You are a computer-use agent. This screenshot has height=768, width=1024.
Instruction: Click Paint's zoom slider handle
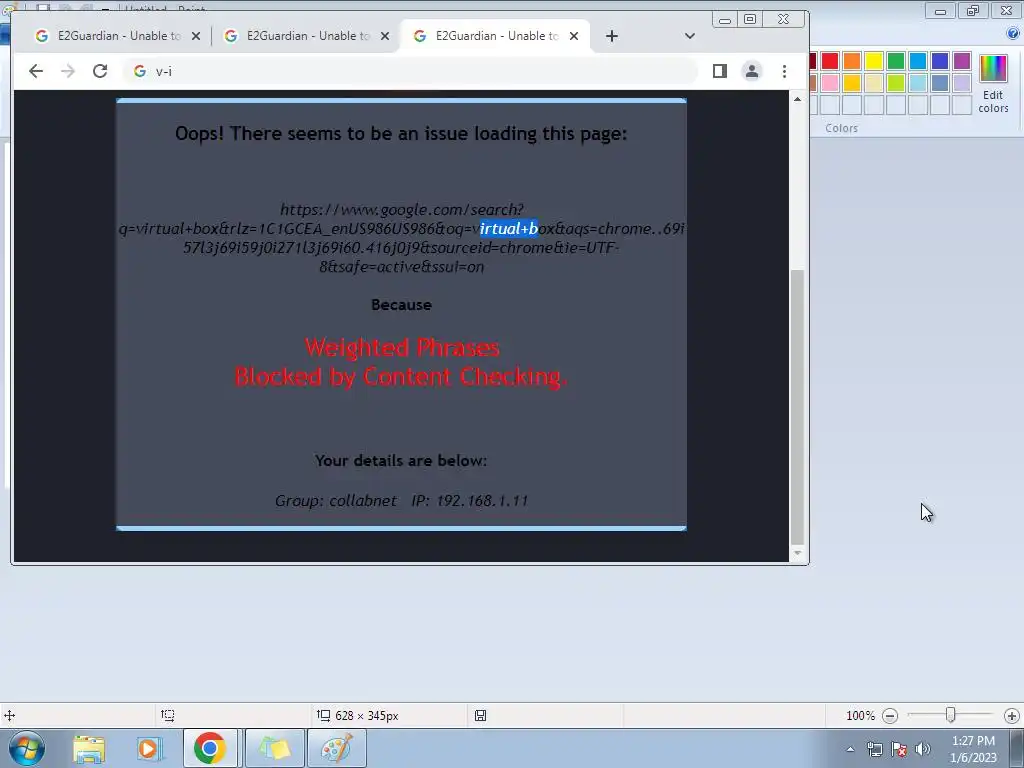pos(951,715)
